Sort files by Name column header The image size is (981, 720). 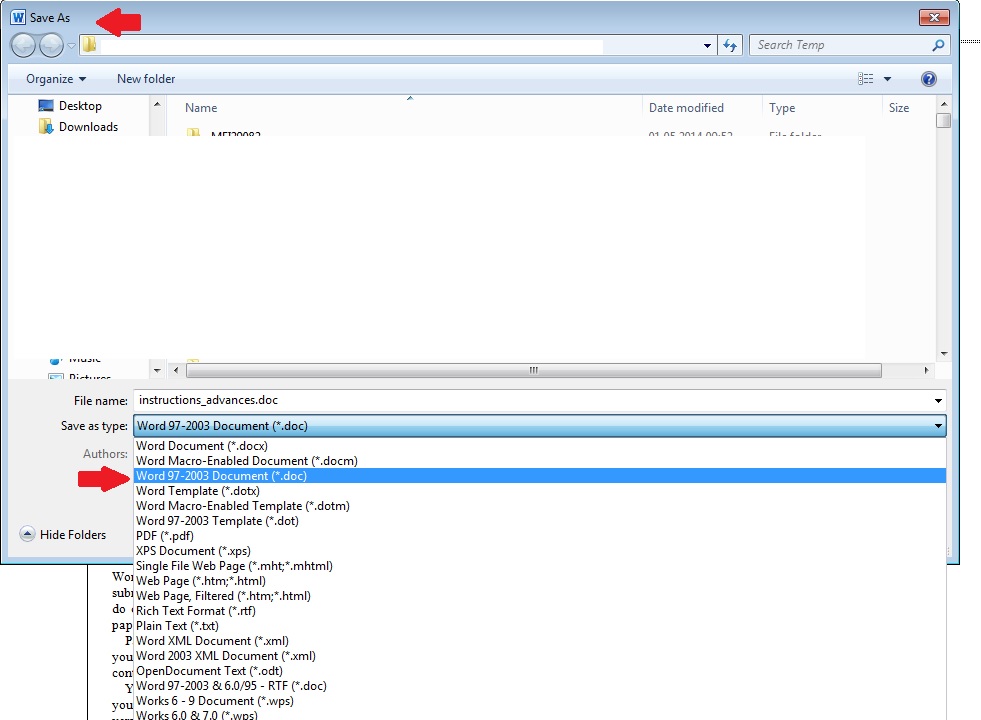(x=201, y=108)
